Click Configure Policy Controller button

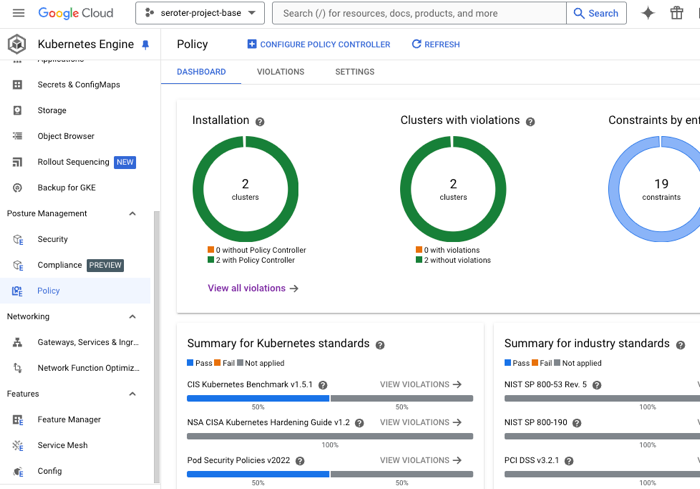click(318, 45)
